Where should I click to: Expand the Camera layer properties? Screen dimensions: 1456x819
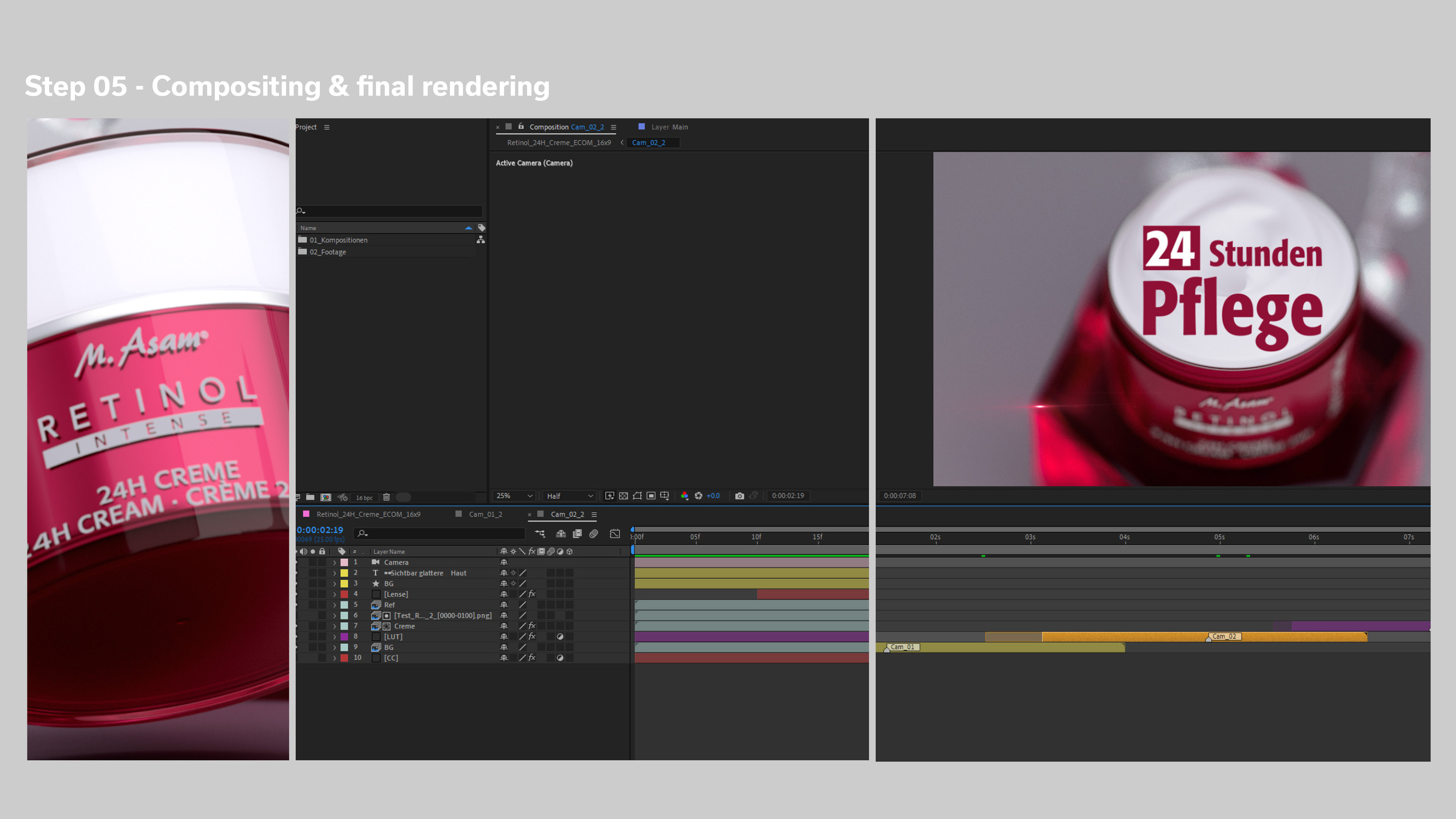click(x=334, y=562)
